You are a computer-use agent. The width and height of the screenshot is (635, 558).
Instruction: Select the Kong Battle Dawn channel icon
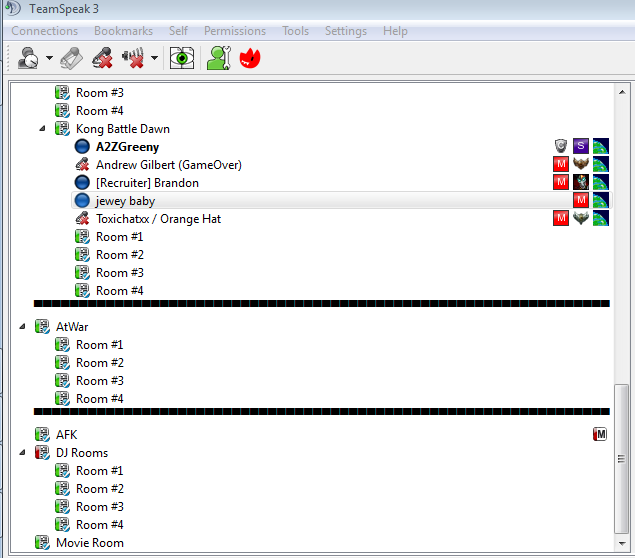pos(62,128)
